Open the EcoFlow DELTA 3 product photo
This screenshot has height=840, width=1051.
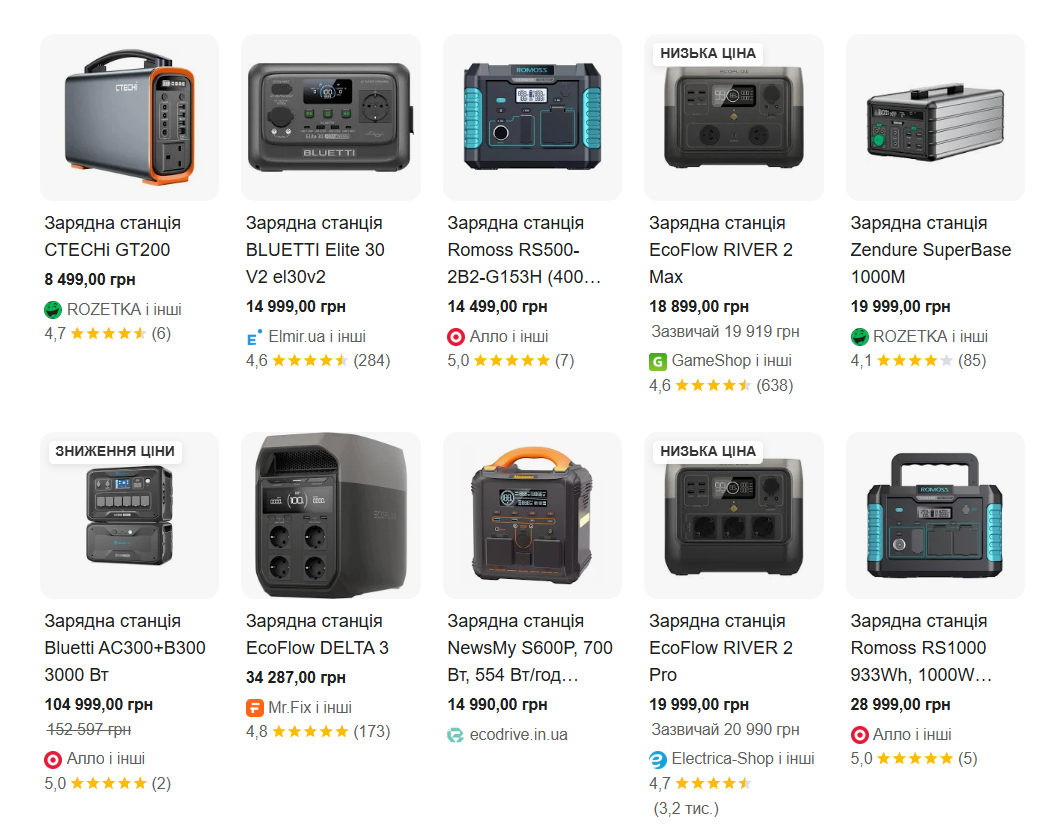pos(331,515)
